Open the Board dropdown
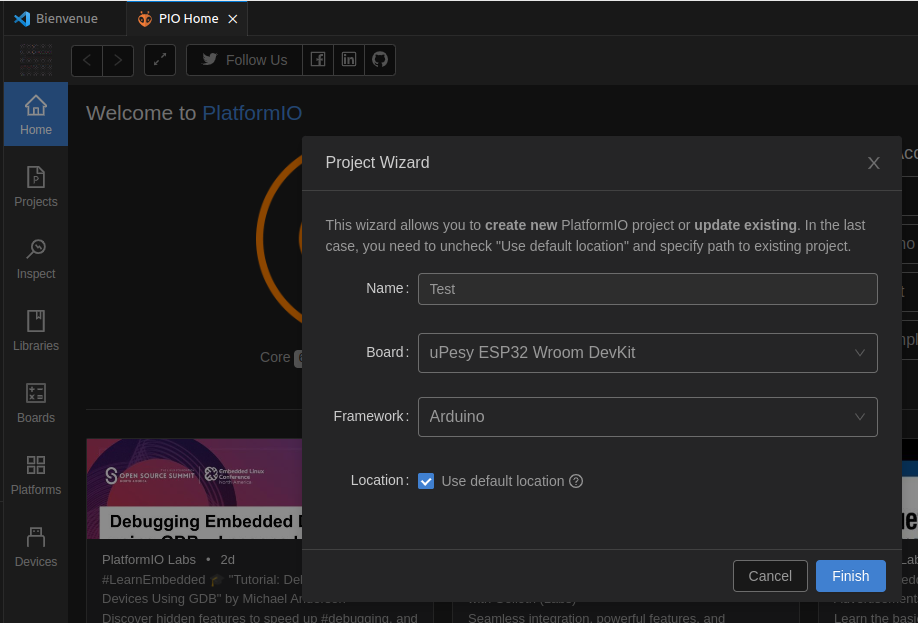The height and width of the screenshot is (623, 918). point(648,353)
